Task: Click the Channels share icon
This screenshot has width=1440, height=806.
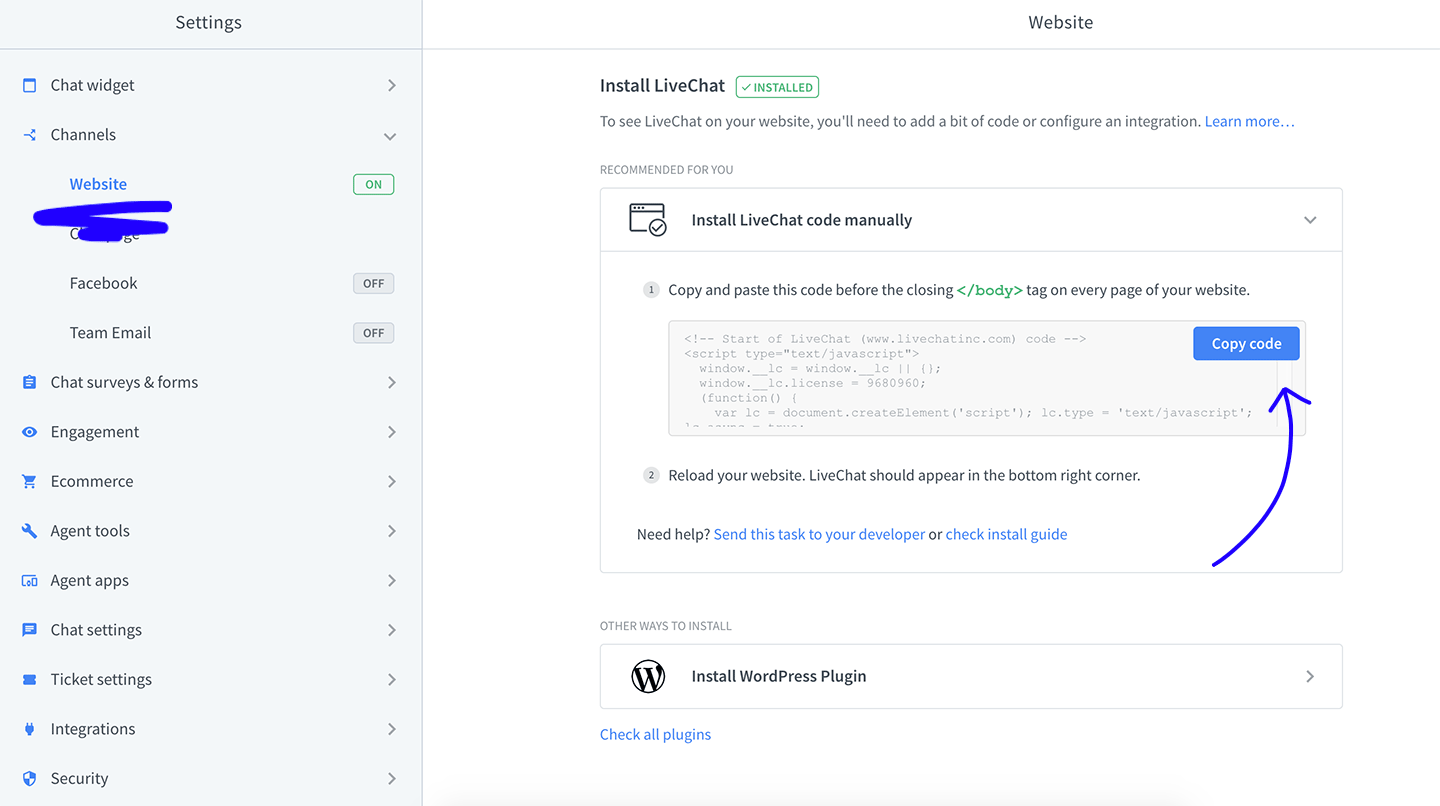Action: 29,135
